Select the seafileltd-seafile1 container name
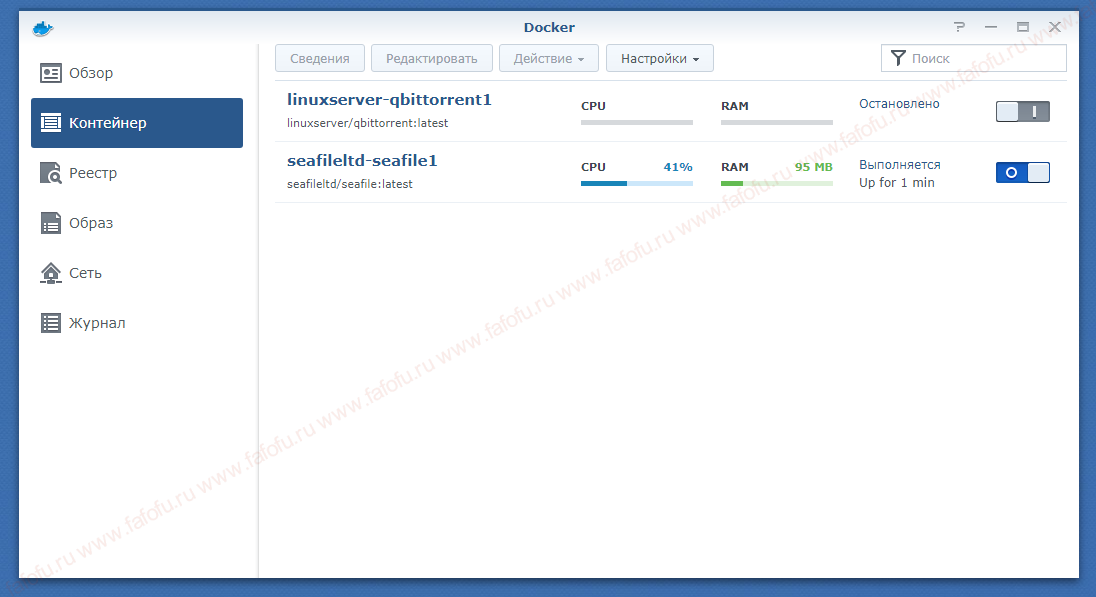 coord(362,161)
